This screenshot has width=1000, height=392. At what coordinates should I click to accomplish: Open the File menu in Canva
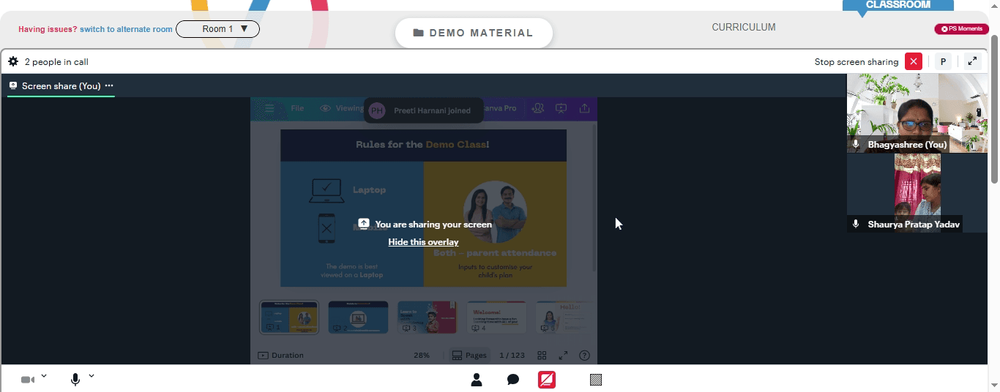tap(297, 108)
